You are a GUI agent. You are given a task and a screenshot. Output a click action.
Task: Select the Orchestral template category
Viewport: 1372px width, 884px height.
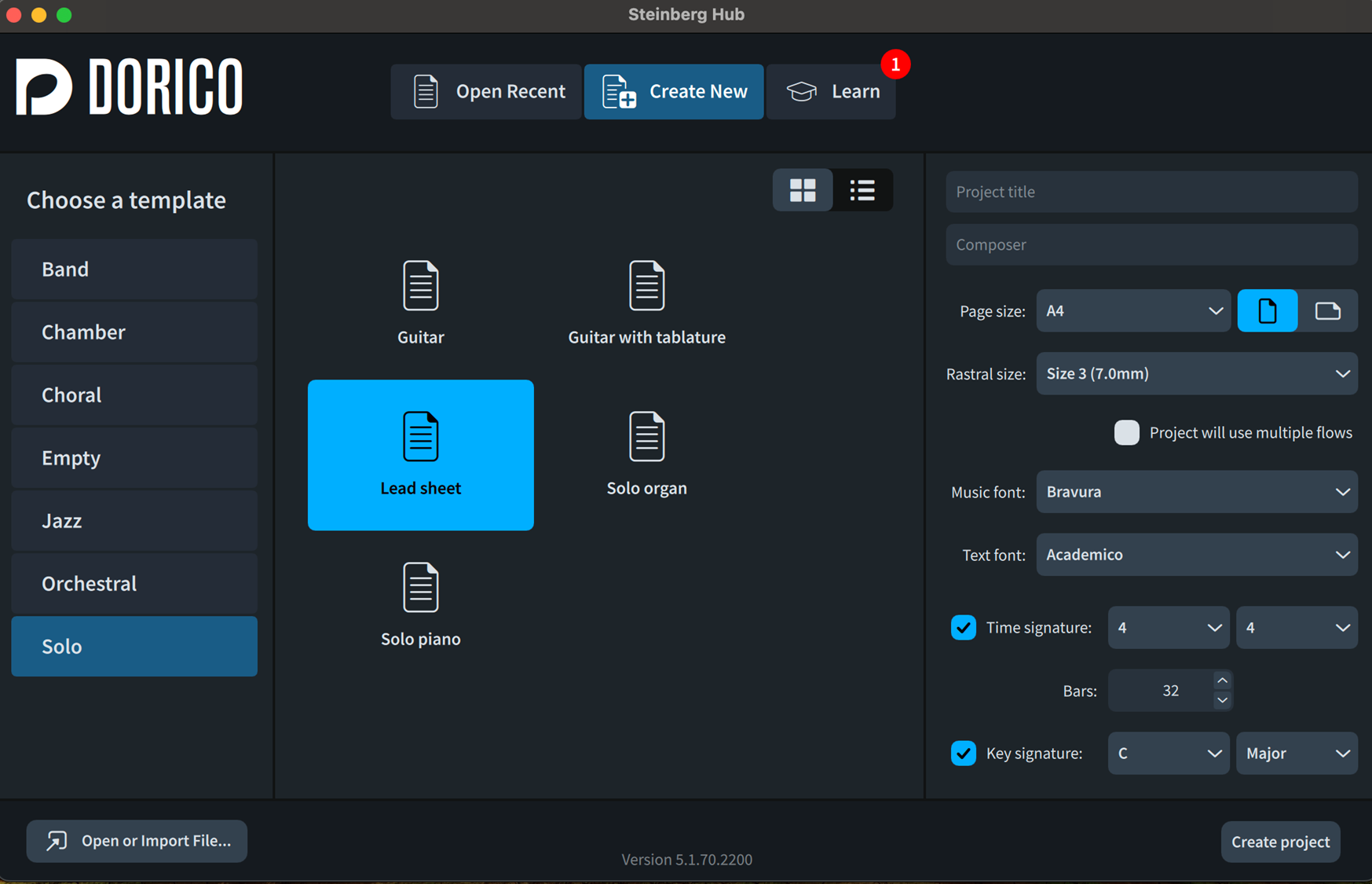(x=134, y=584)
